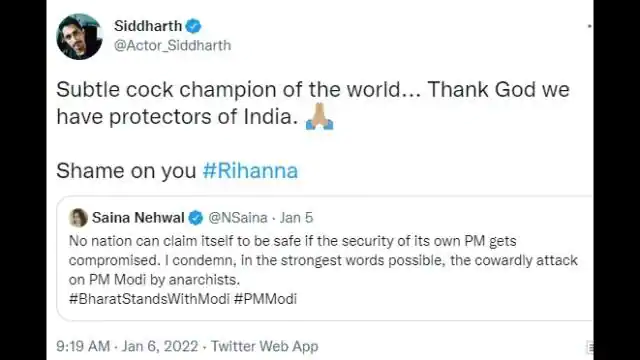Open the @NSaina handle

[238, 218]
